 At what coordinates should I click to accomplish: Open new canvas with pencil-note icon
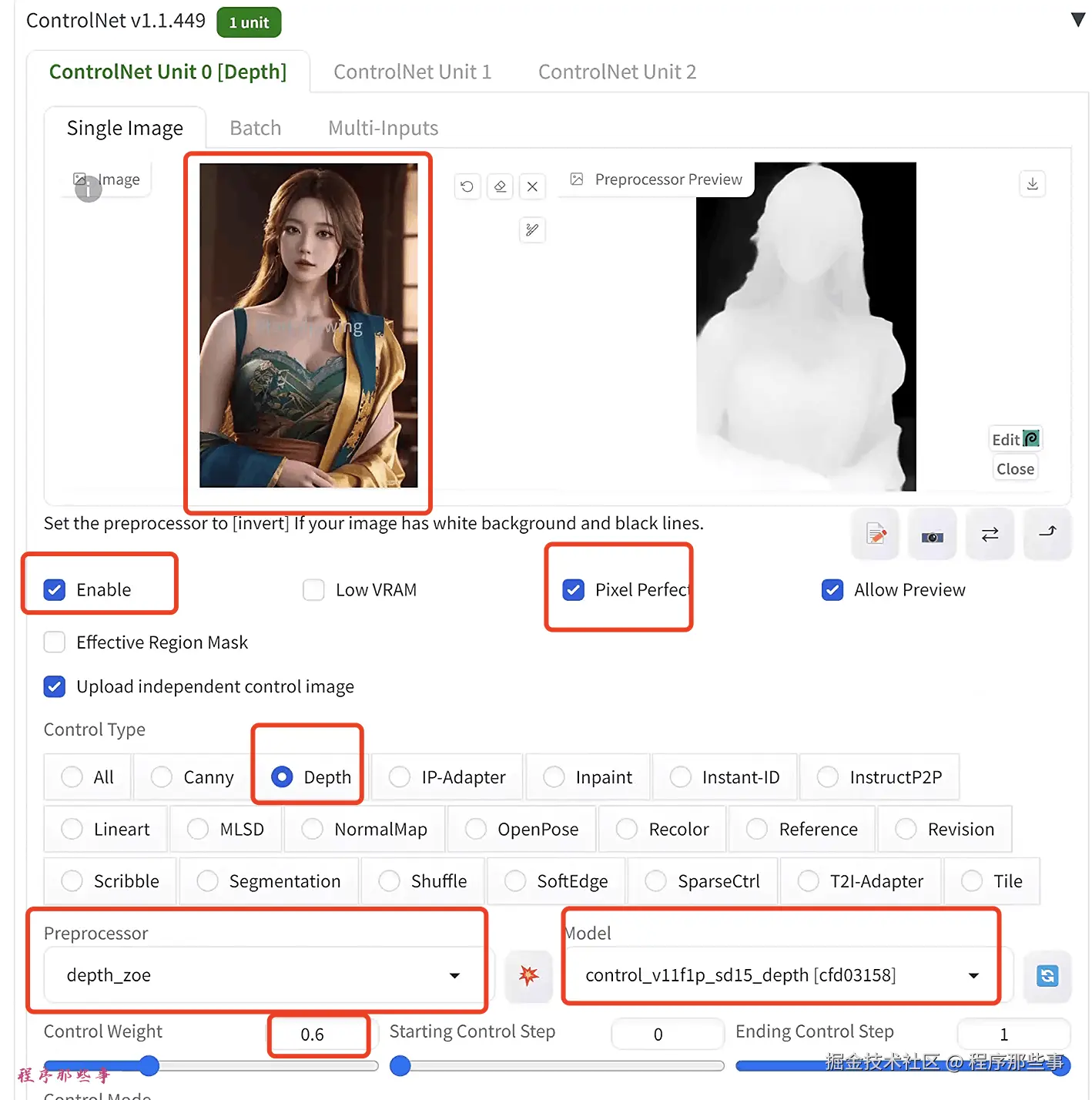pyautogui.click(x=876, y=534)
